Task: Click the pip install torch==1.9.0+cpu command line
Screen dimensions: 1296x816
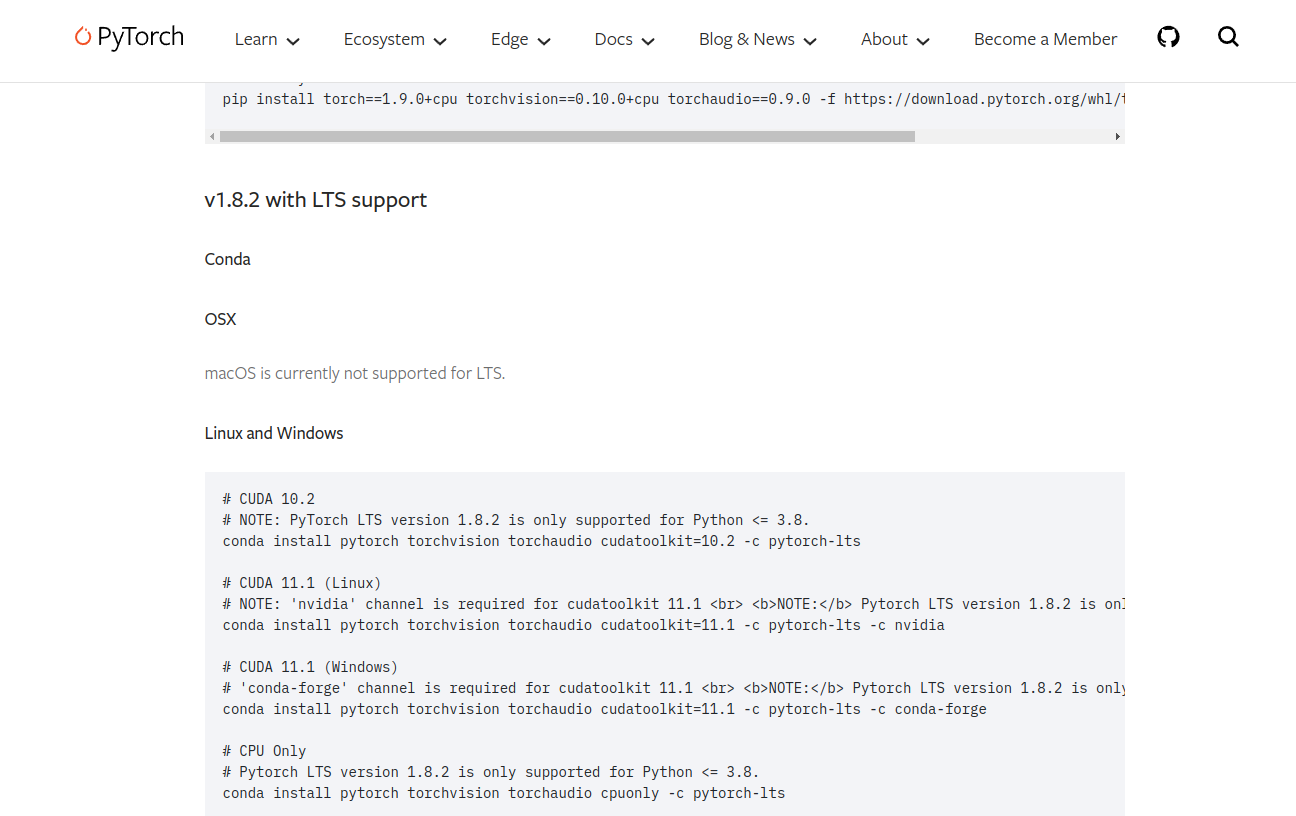Action: (674, 98)
